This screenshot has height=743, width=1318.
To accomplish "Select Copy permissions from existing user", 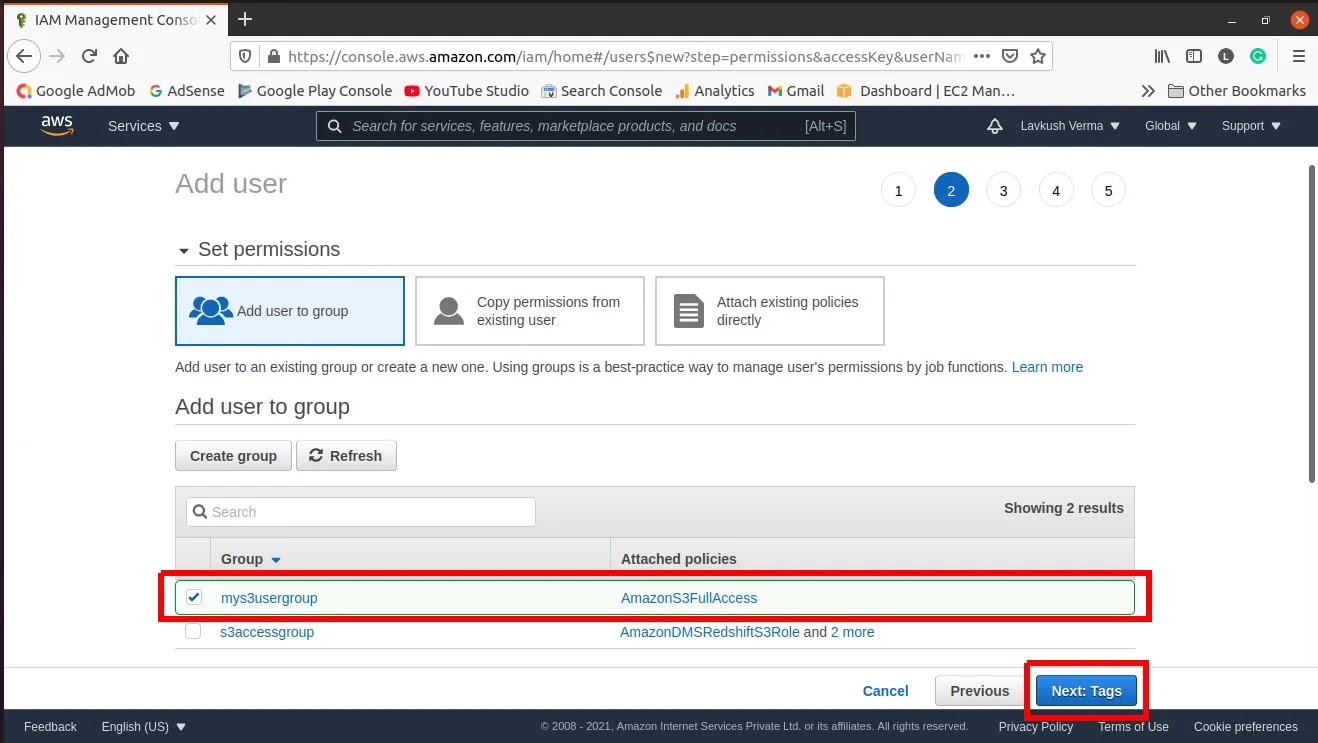I will tap(530, 311).
